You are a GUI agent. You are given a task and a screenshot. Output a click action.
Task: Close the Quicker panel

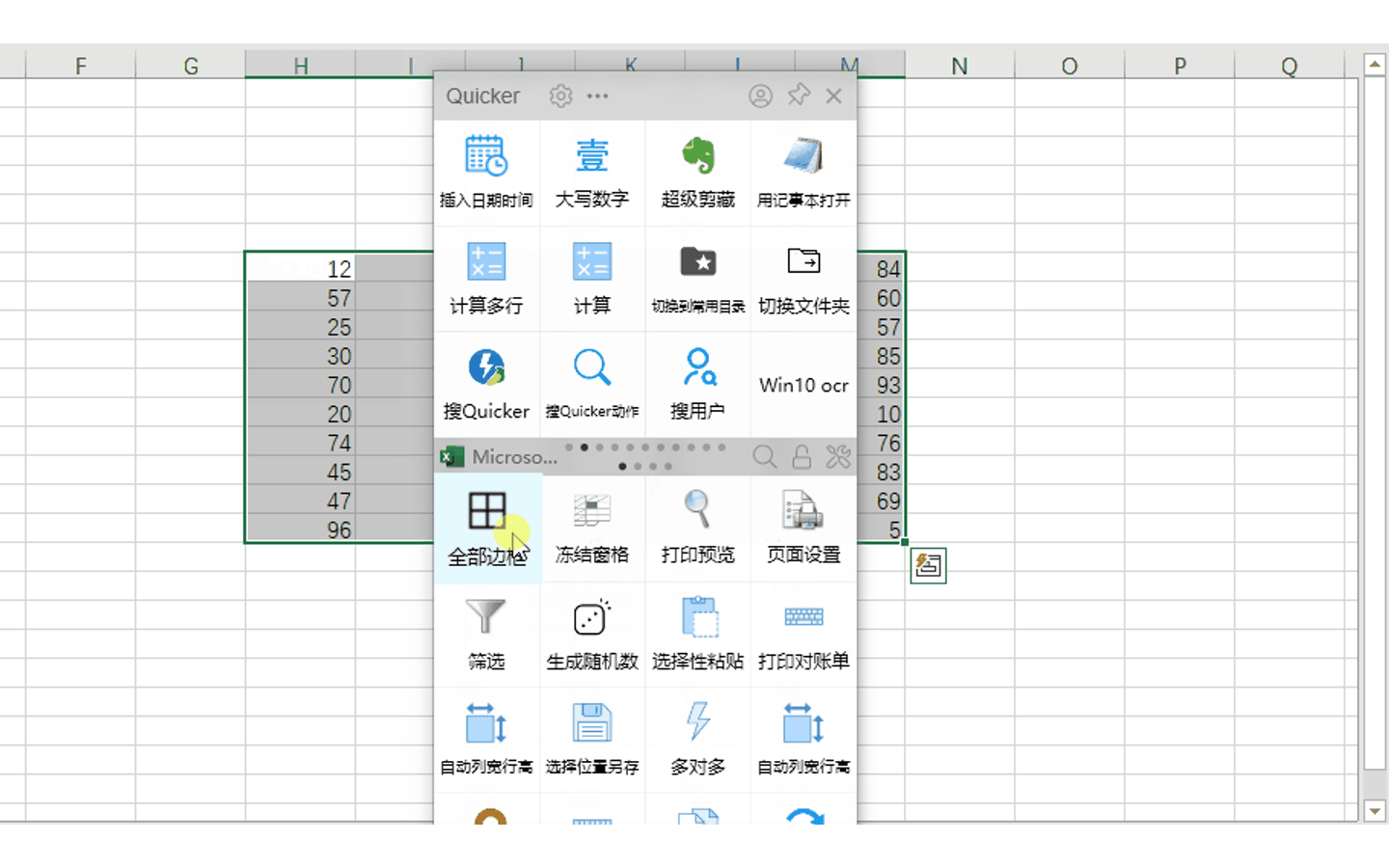(834, 96)
